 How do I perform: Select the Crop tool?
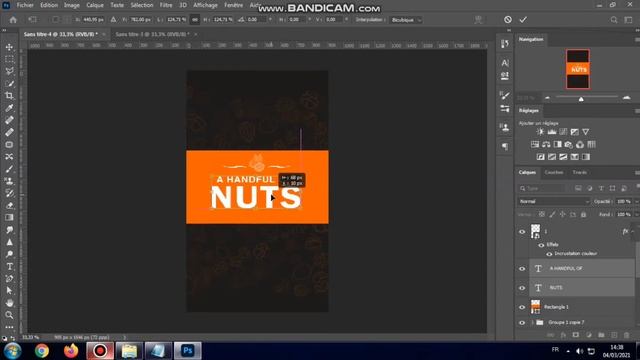click(x=9, y=96)
